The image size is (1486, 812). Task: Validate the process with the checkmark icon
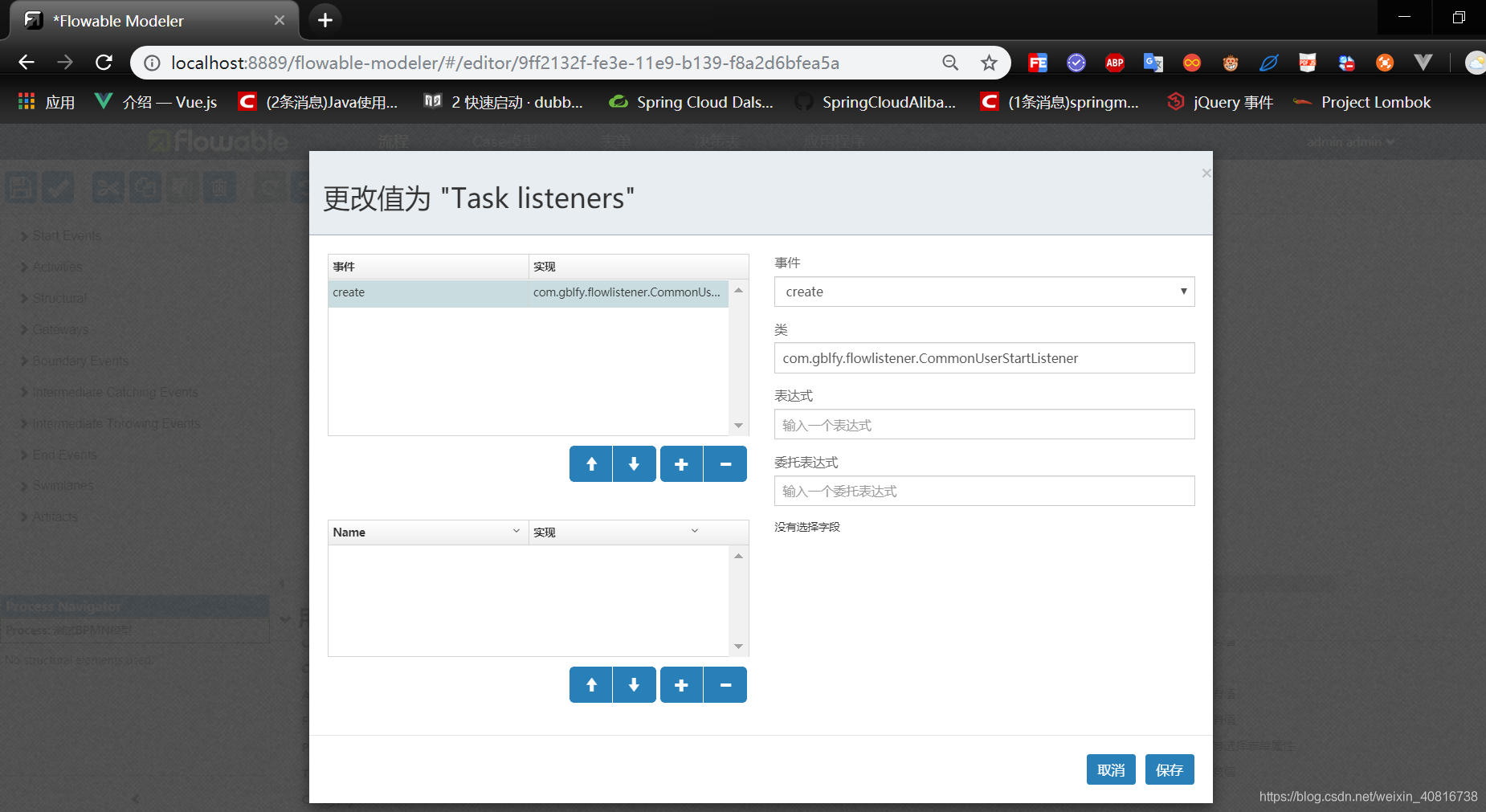tap(58, 186)
